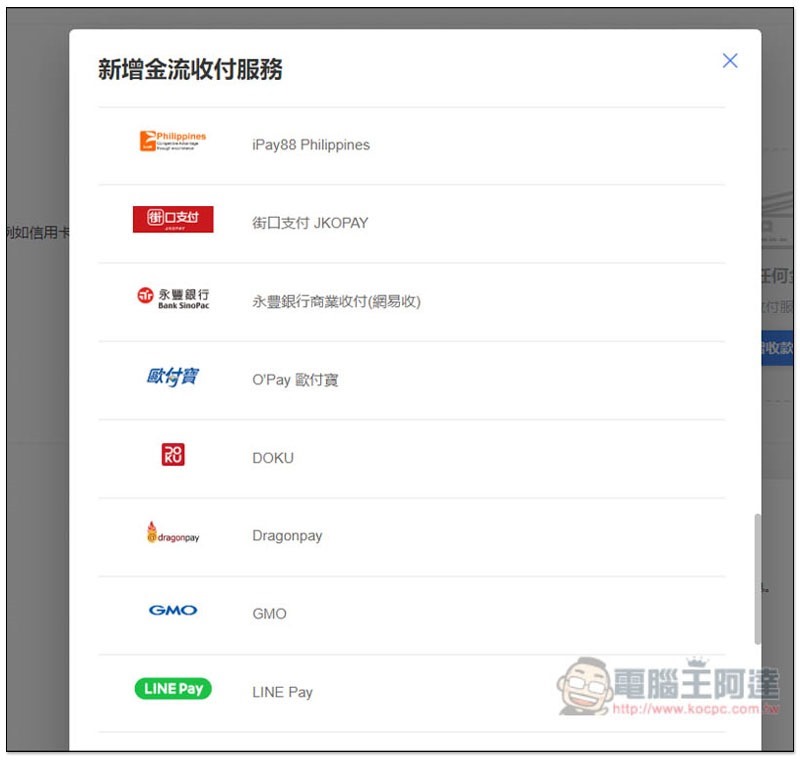Choose LINE Pay payment service text
The image size is (800, 760).
click(x=282, y=692)
